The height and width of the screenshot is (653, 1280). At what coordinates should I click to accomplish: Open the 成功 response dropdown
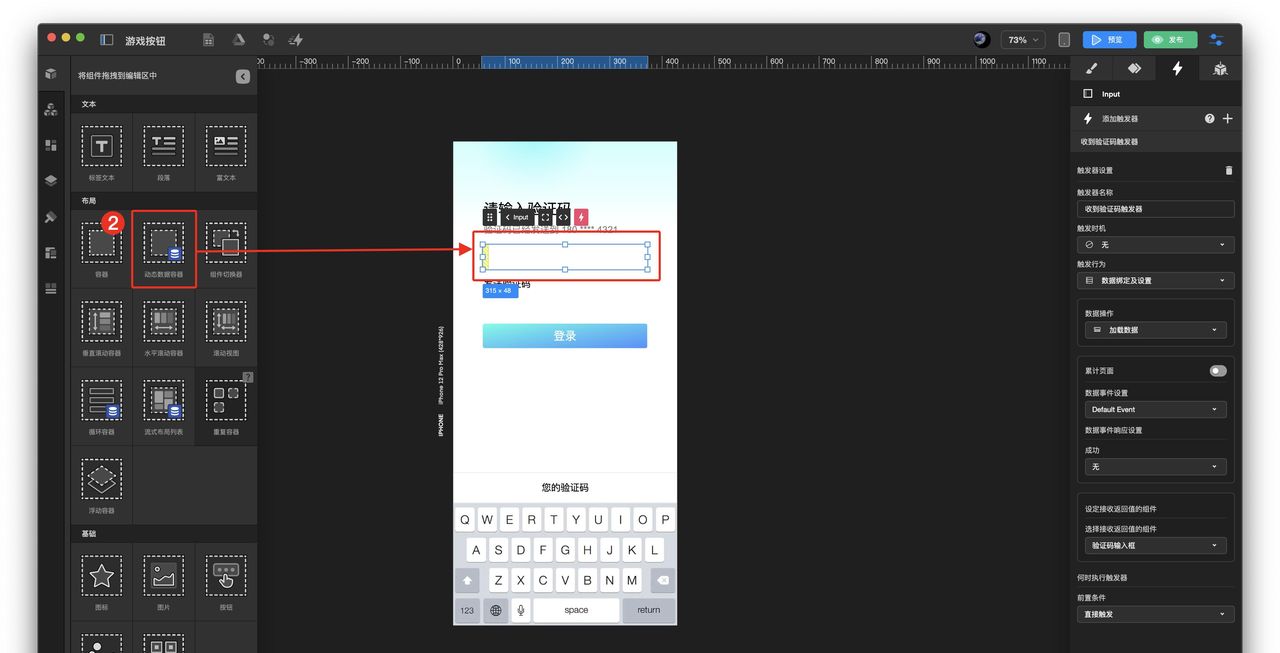point(1156,466)
